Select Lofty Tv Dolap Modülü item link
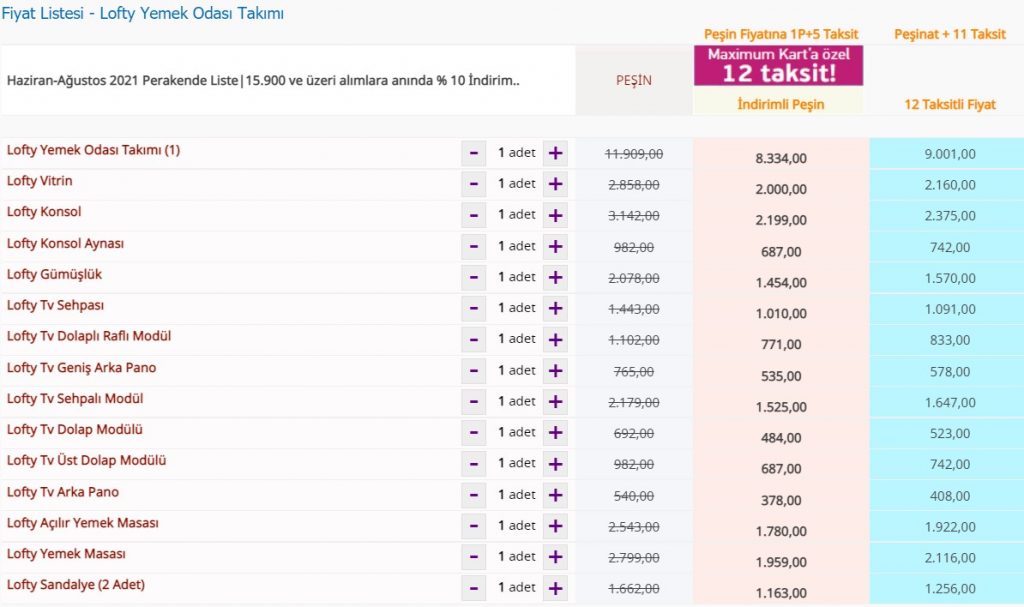1024x607 pixels. pyautogui.click(x=75, y=430)
